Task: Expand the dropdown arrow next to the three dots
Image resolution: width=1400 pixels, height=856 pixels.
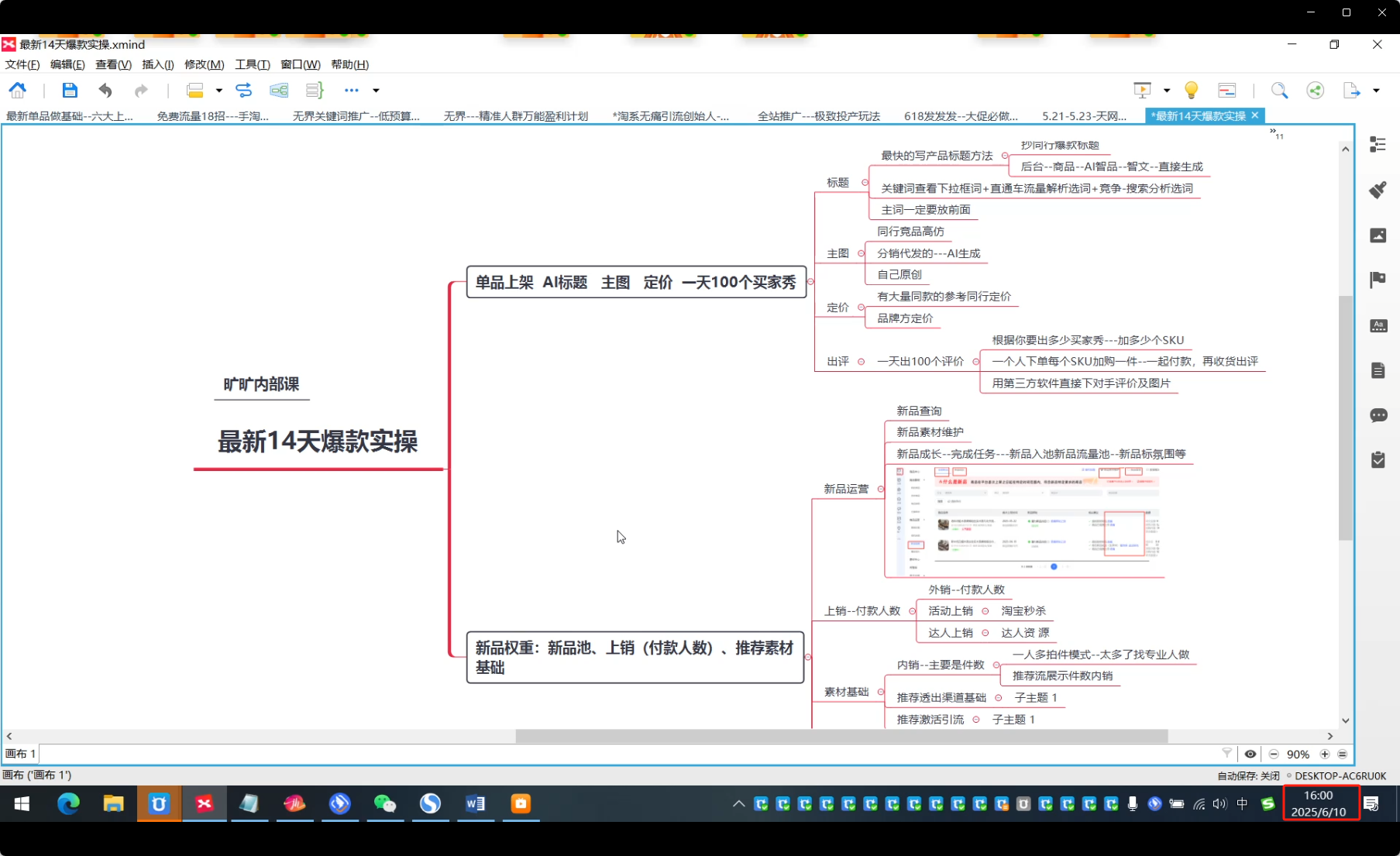Action: coord(376,91)
